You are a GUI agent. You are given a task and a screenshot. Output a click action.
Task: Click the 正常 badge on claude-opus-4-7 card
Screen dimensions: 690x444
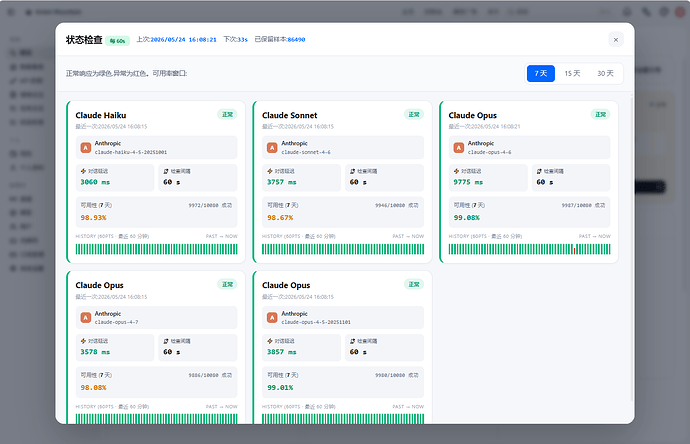coord(228,284)
